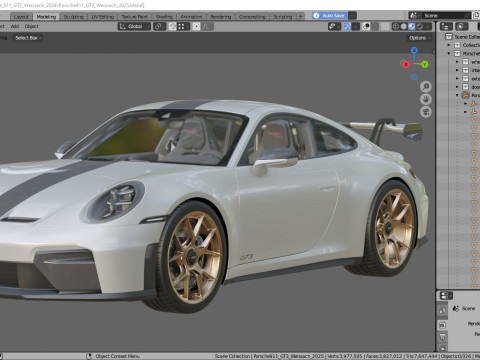
Task: Click the Scene icon in properties panel
Action: pos(456,309)
